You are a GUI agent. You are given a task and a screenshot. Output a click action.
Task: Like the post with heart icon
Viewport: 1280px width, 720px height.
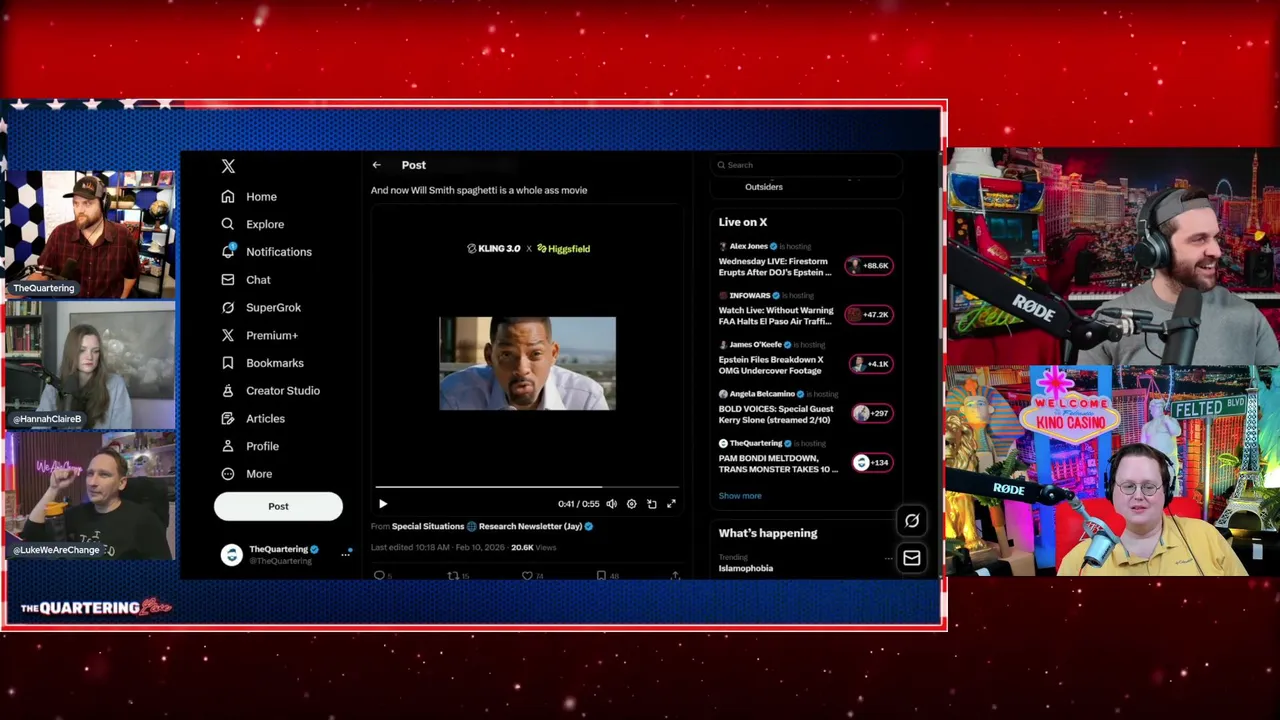click(x=527, y=575)
